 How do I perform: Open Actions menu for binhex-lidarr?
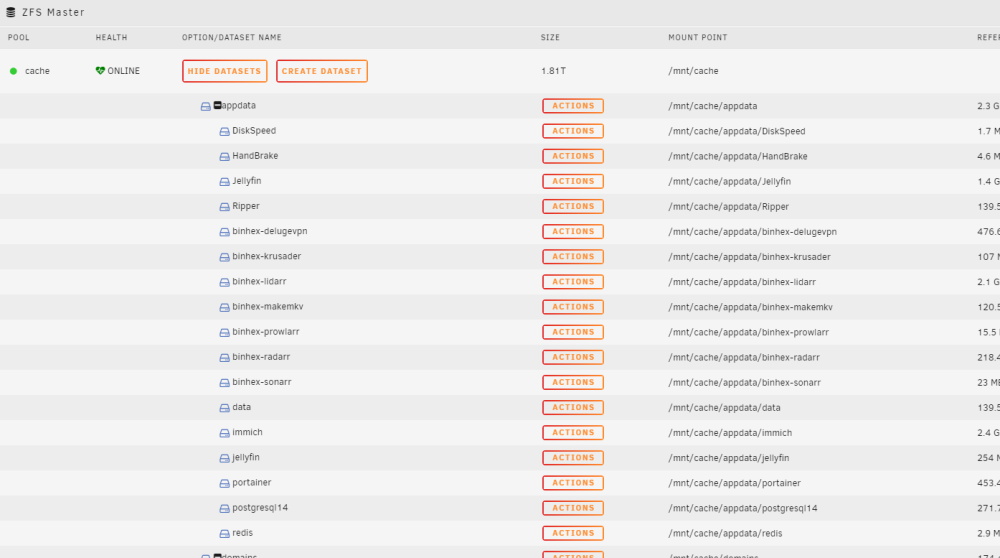573,282
